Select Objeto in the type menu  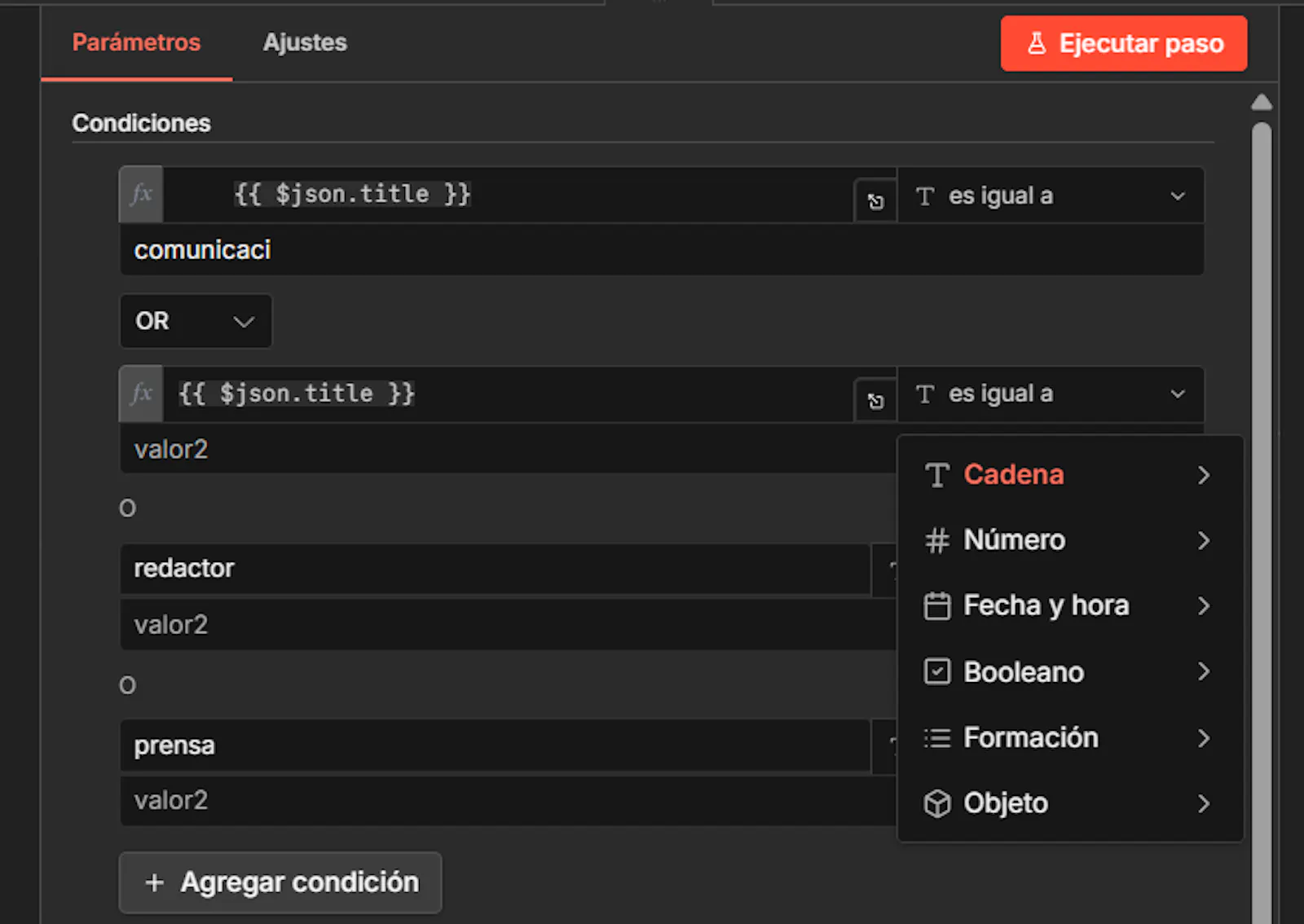coord(1070,803)
